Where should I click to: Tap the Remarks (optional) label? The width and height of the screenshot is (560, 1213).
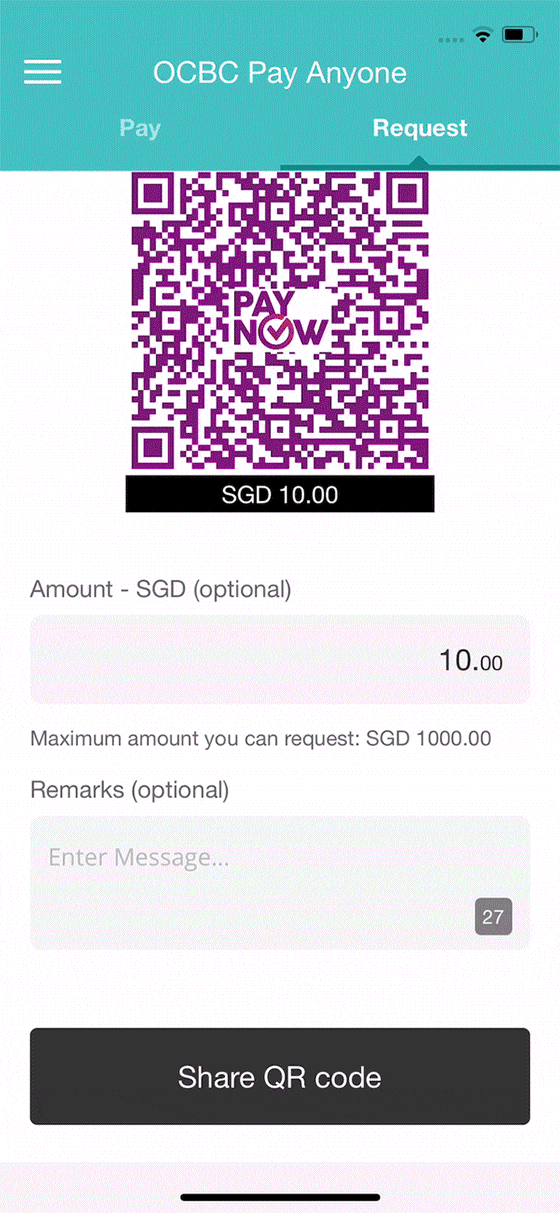(130, 790)
